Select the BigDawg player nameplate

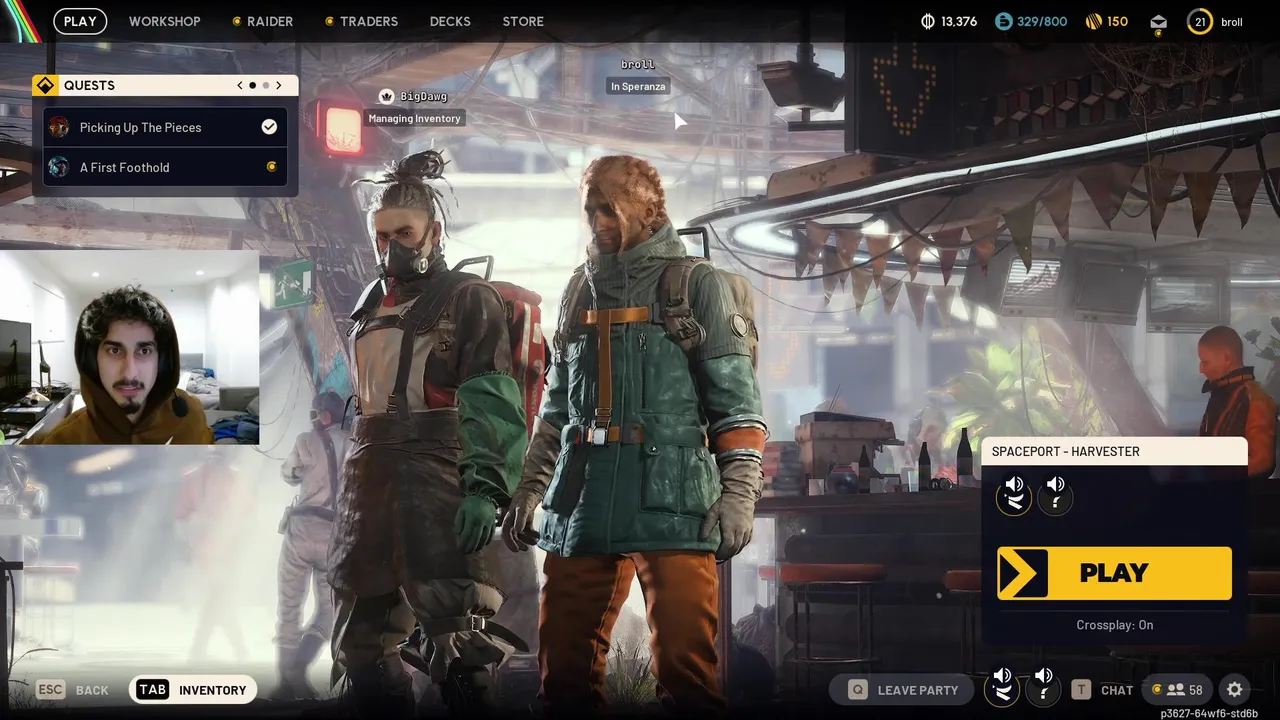click(424, 97)
